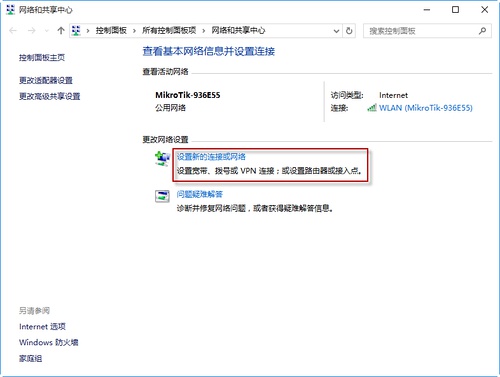Click the window title bar network icon
Screen dimensions: 500x377
point(11,10)
